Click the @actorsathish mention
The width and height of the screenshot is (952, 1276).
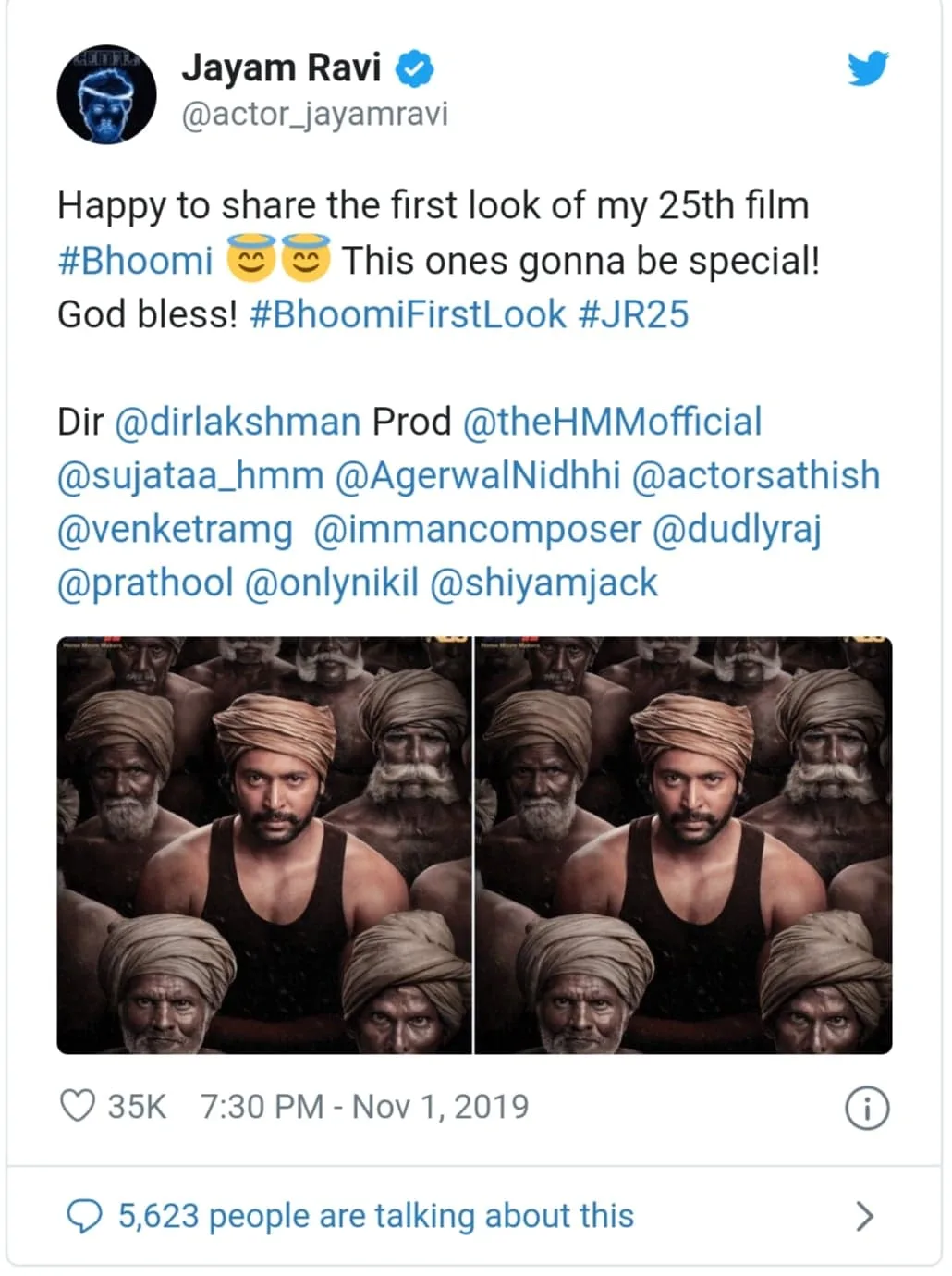pos(755,475)
